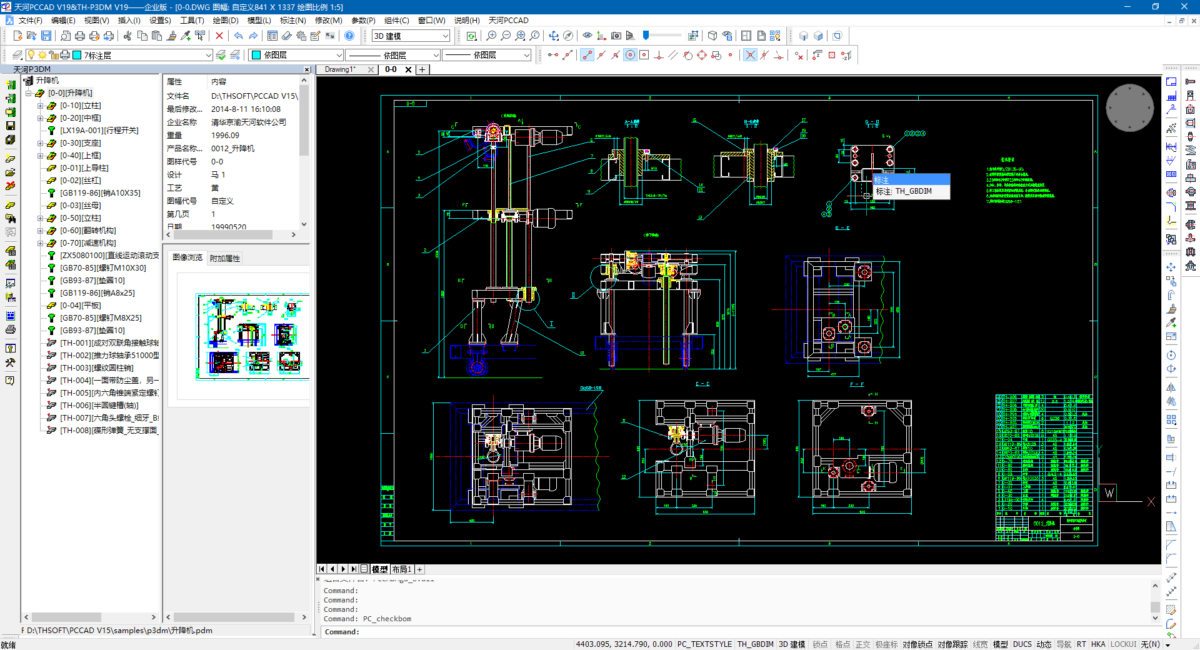Collapse the [0-0][升降机] tree node

tap(28, 93)
